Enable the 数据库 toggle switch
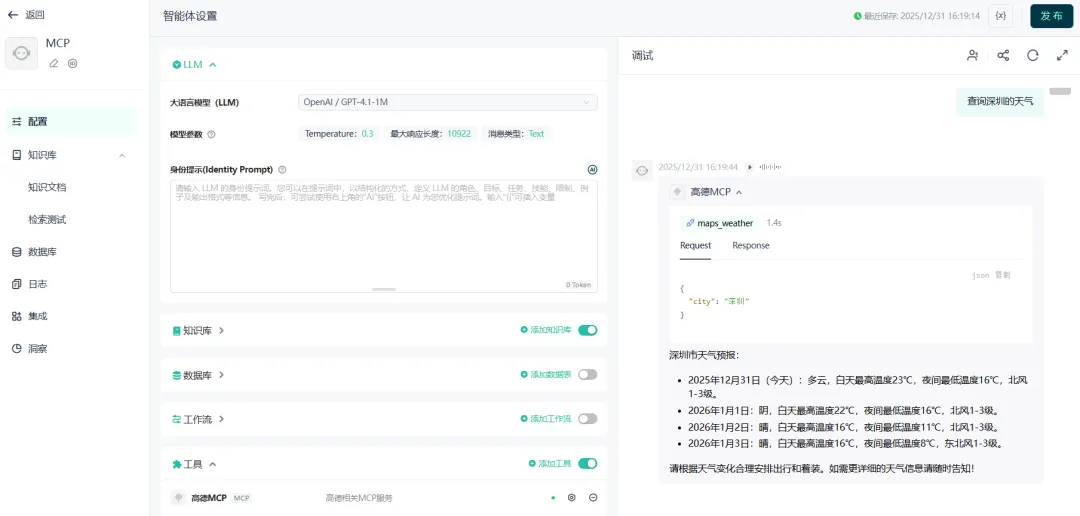Screen dimensions: 1080x516 point(587,375)
